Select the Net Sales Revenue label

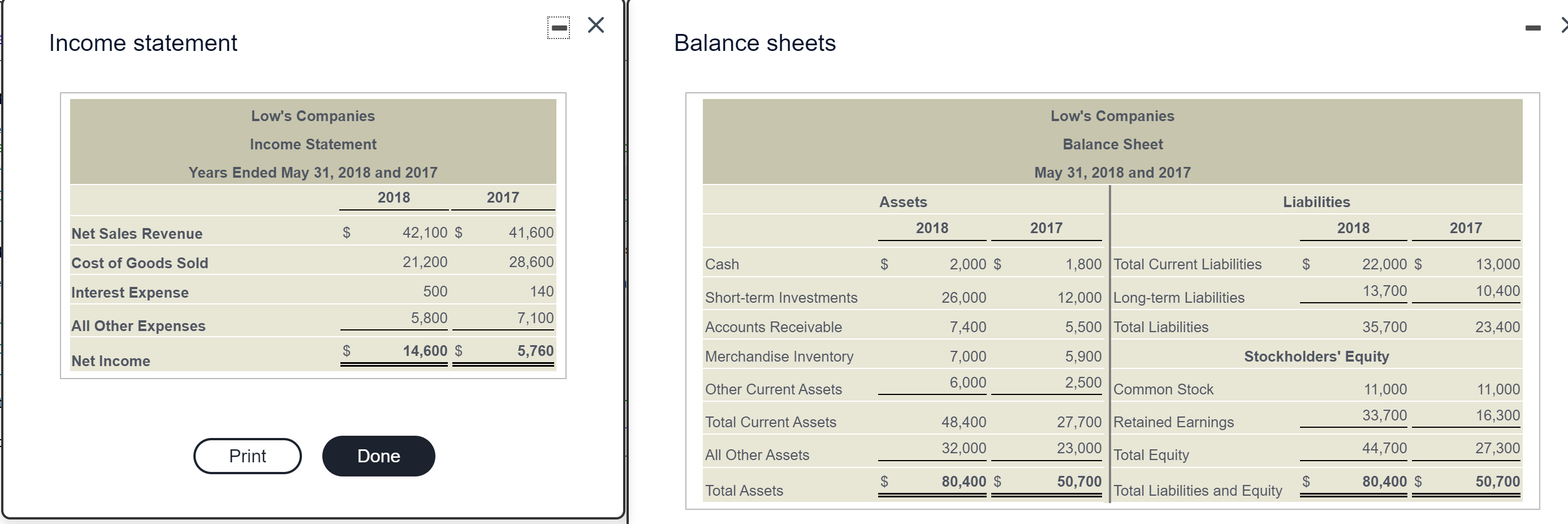137,233
